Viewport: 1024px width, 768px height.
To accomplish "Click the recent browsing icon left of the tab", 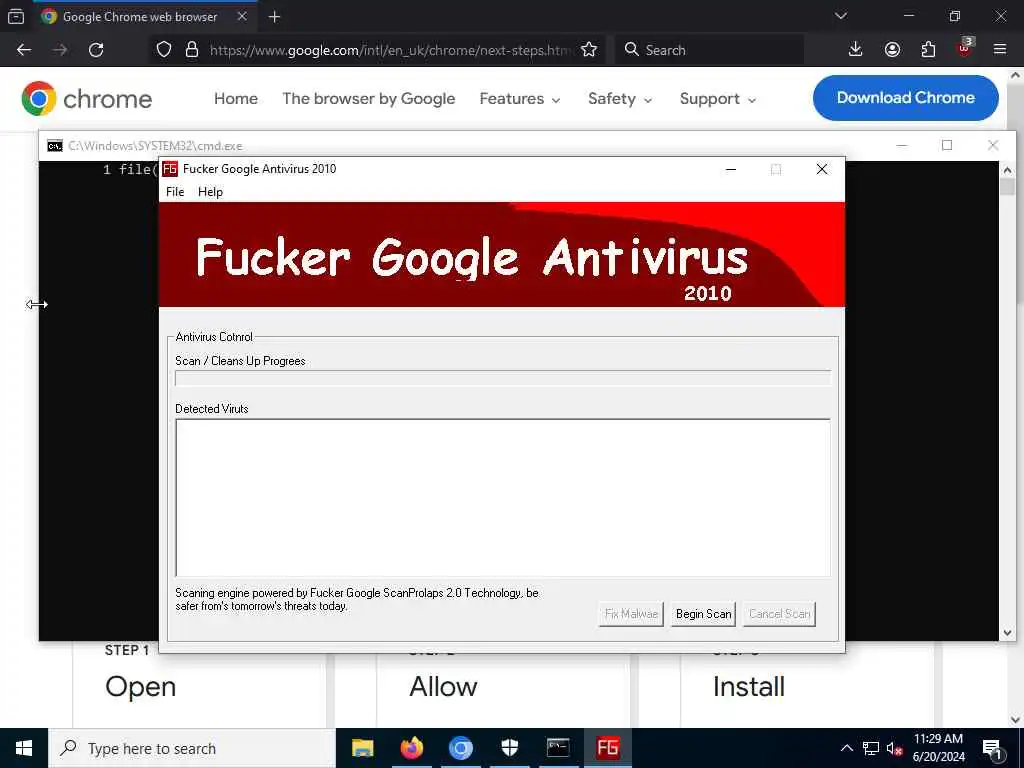I will 16,17.
